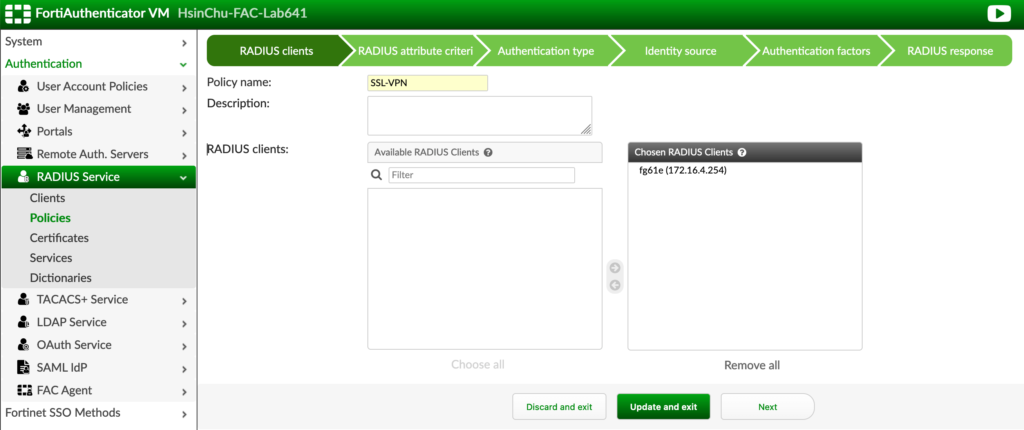Expand Fortinet SSO Methods chevron

click(x=184, y=414)
